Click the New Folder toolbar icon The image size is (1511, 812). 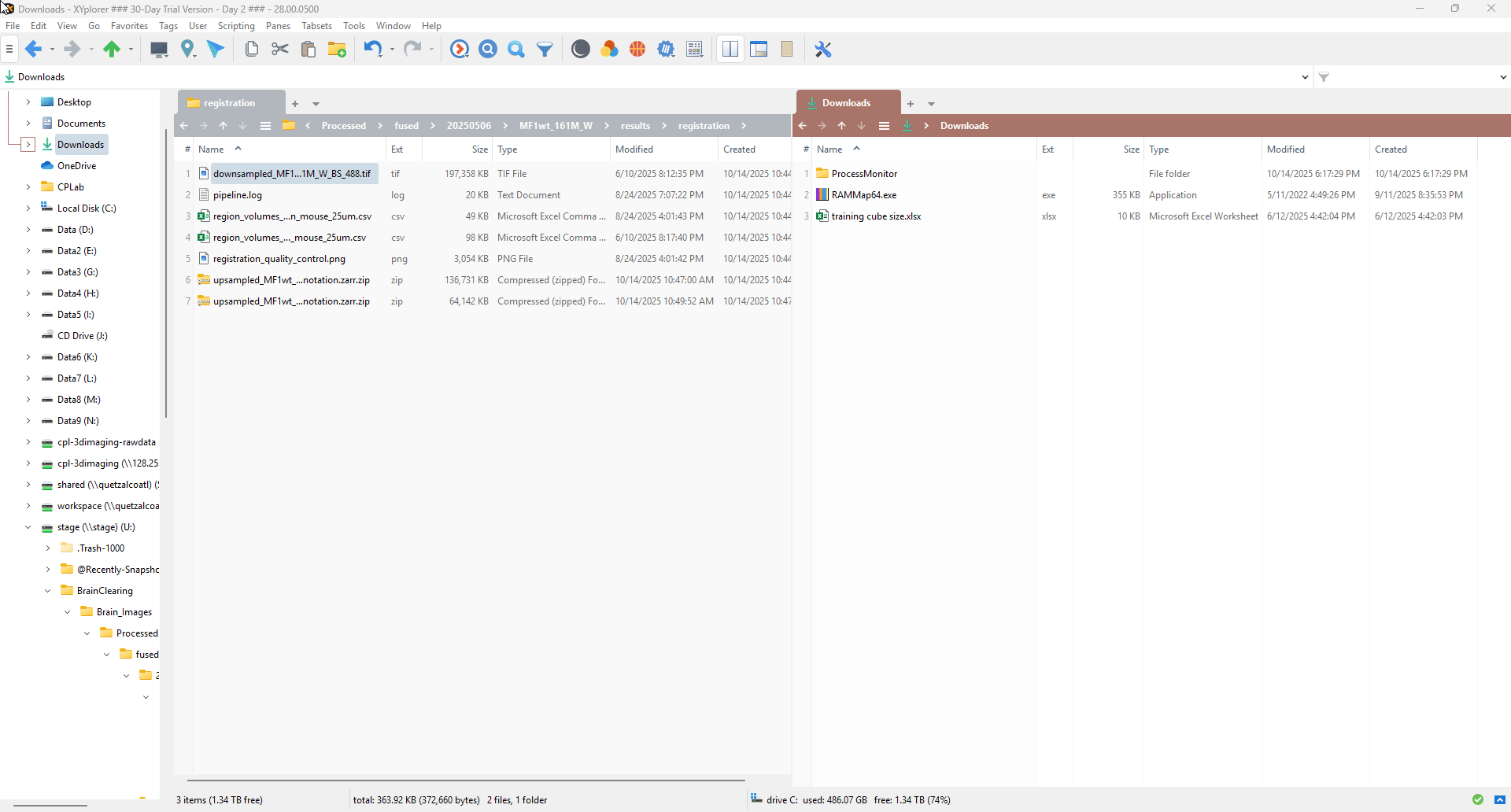(x=337, y=50)
